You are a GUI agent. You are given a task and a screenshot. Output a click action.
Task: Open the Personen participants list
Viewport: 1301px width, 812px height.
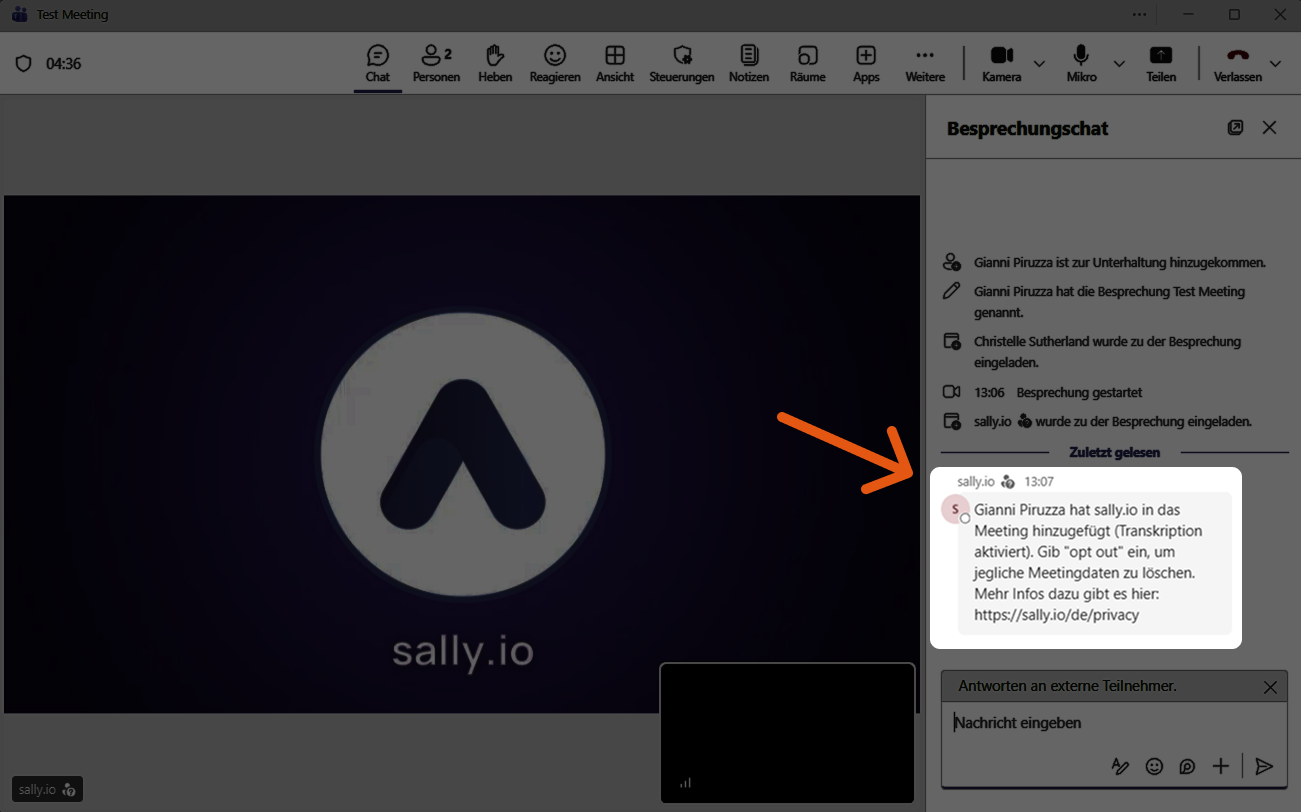[436, 63]
